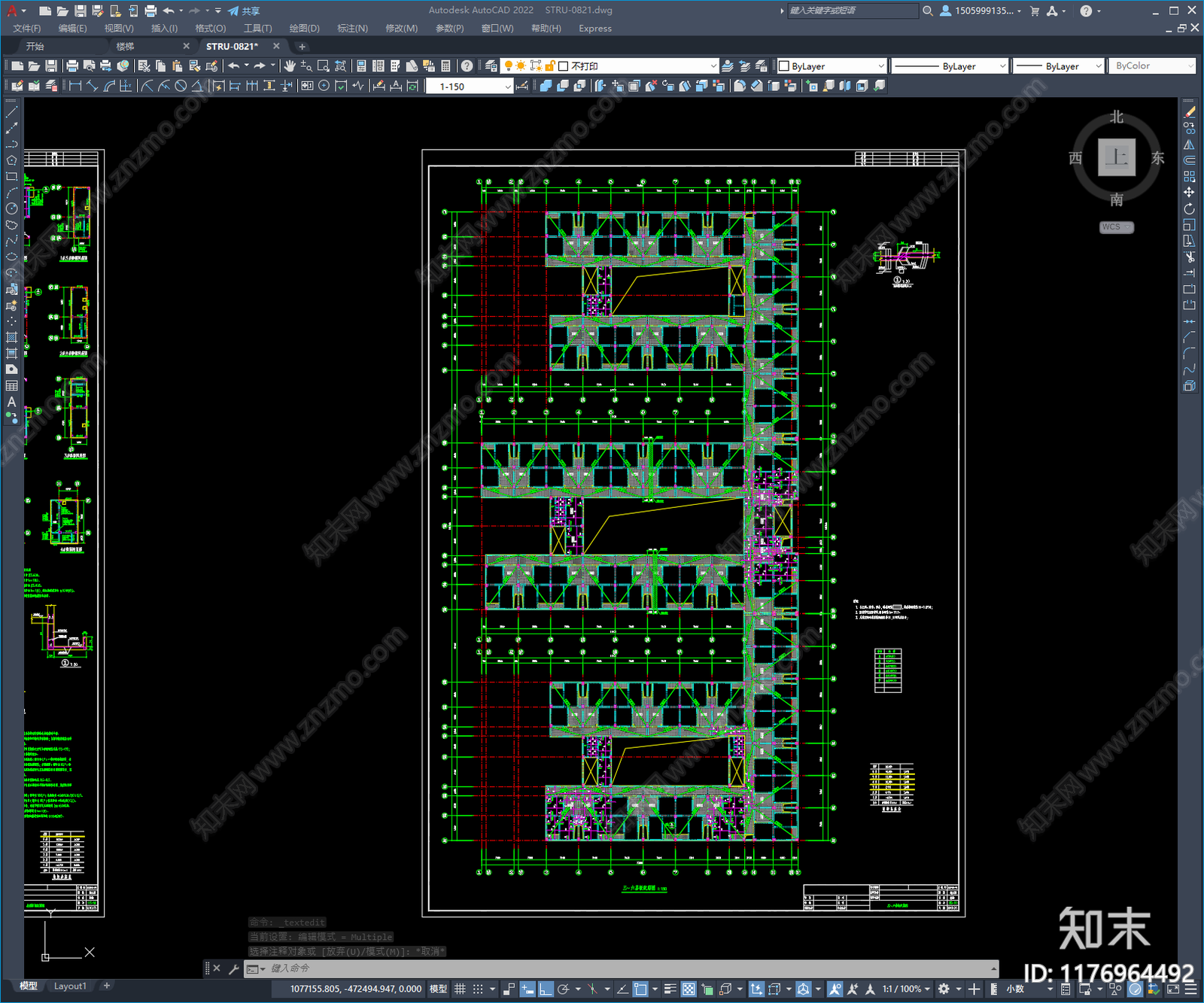Switch to the Layout1 tab
1204x1003 pixels.
tap(70, 986)
